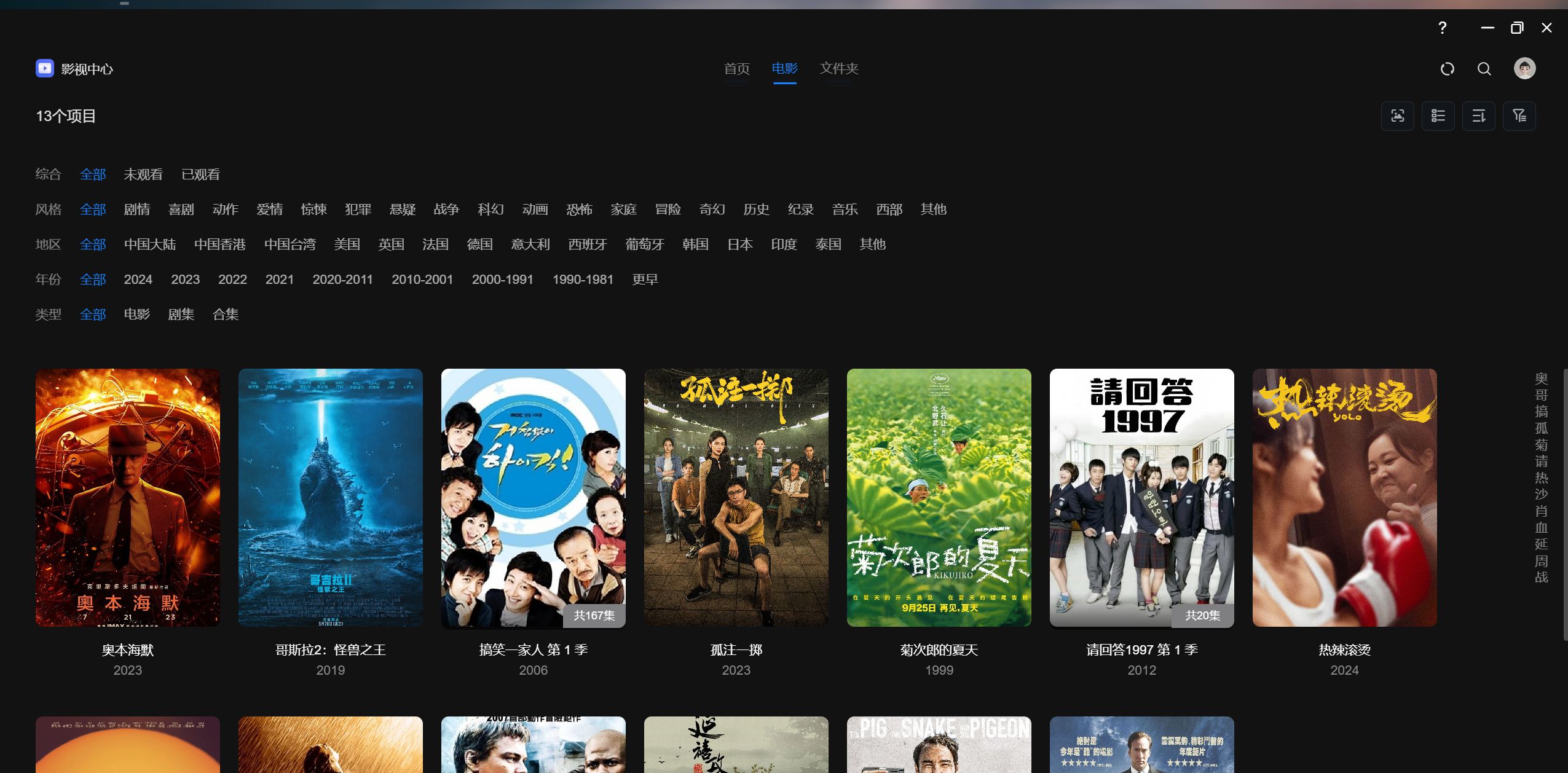Click the refresh library icon
Screen dimensions: 1568x773
[1448, 69]
